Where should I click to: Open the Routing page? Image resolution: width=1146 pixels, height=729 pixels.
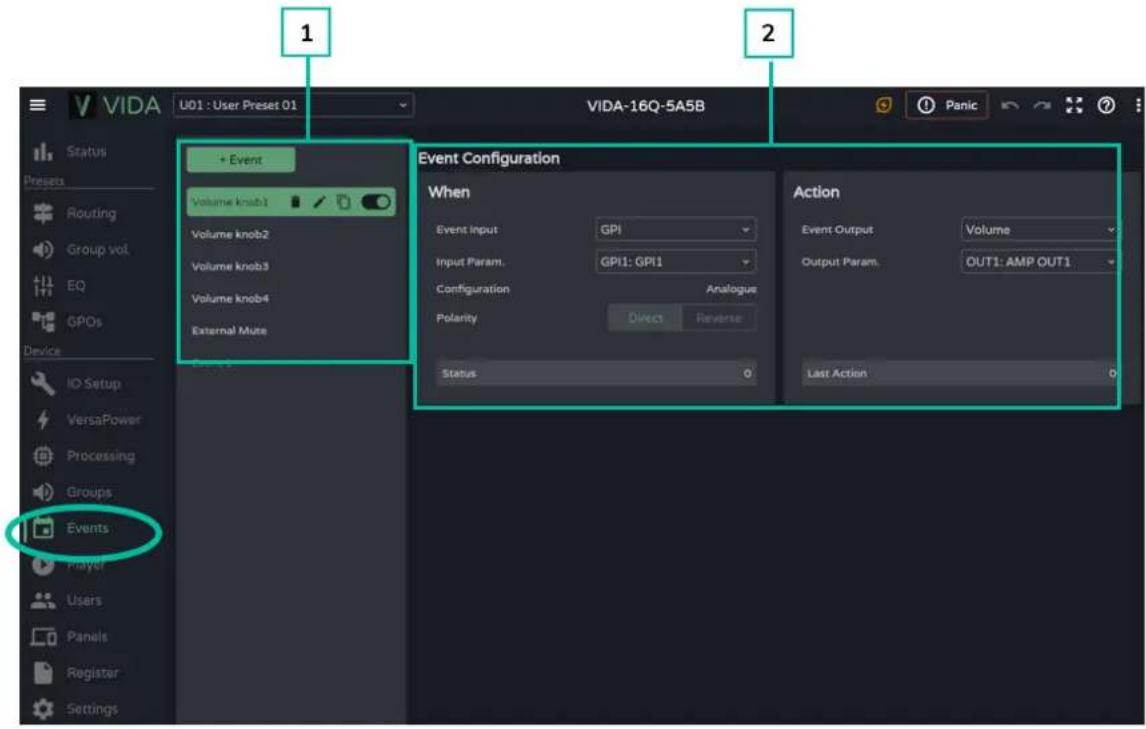coord(75,214)
